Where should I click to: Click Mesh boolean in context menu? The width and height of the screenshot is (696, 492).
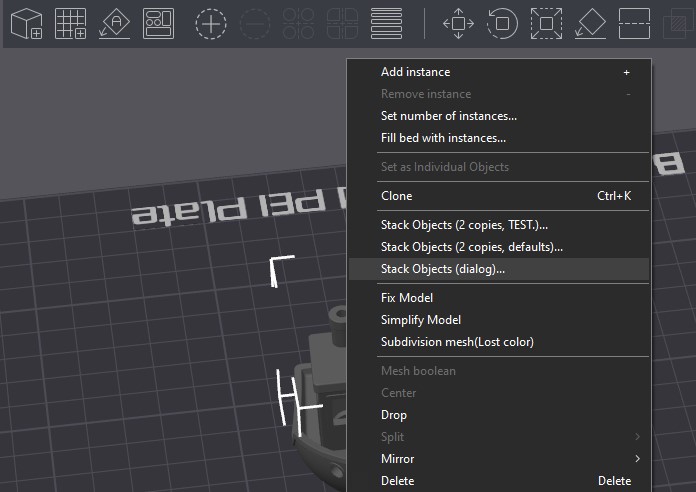[x=499, y=371]
